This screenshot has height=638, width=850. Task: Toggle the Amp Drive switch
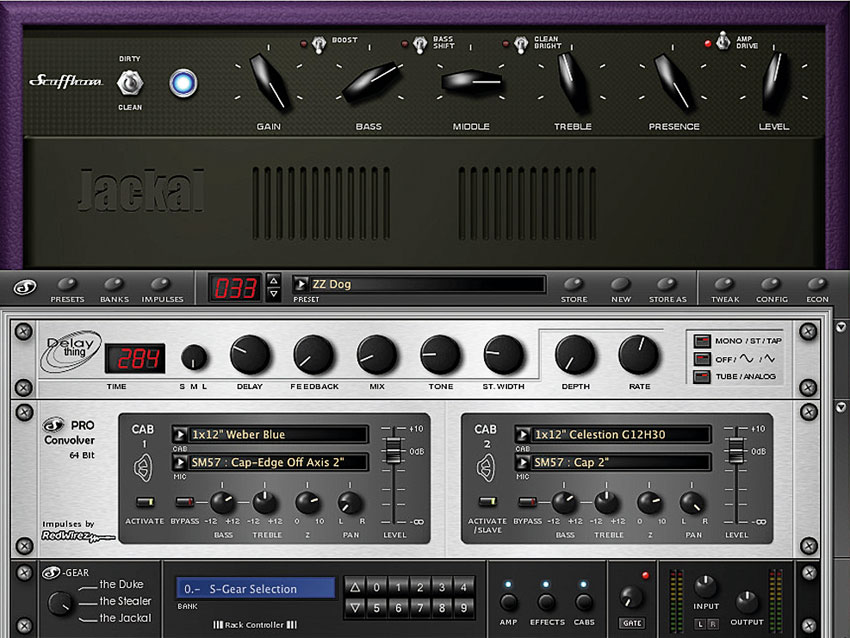coord(723,41)
